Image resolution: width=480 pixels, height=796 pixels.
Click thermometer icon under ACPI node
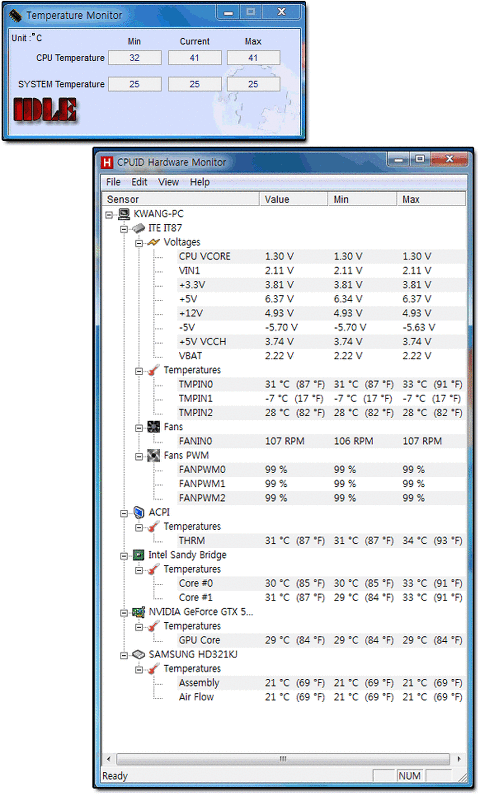click(x=154, y=526)
